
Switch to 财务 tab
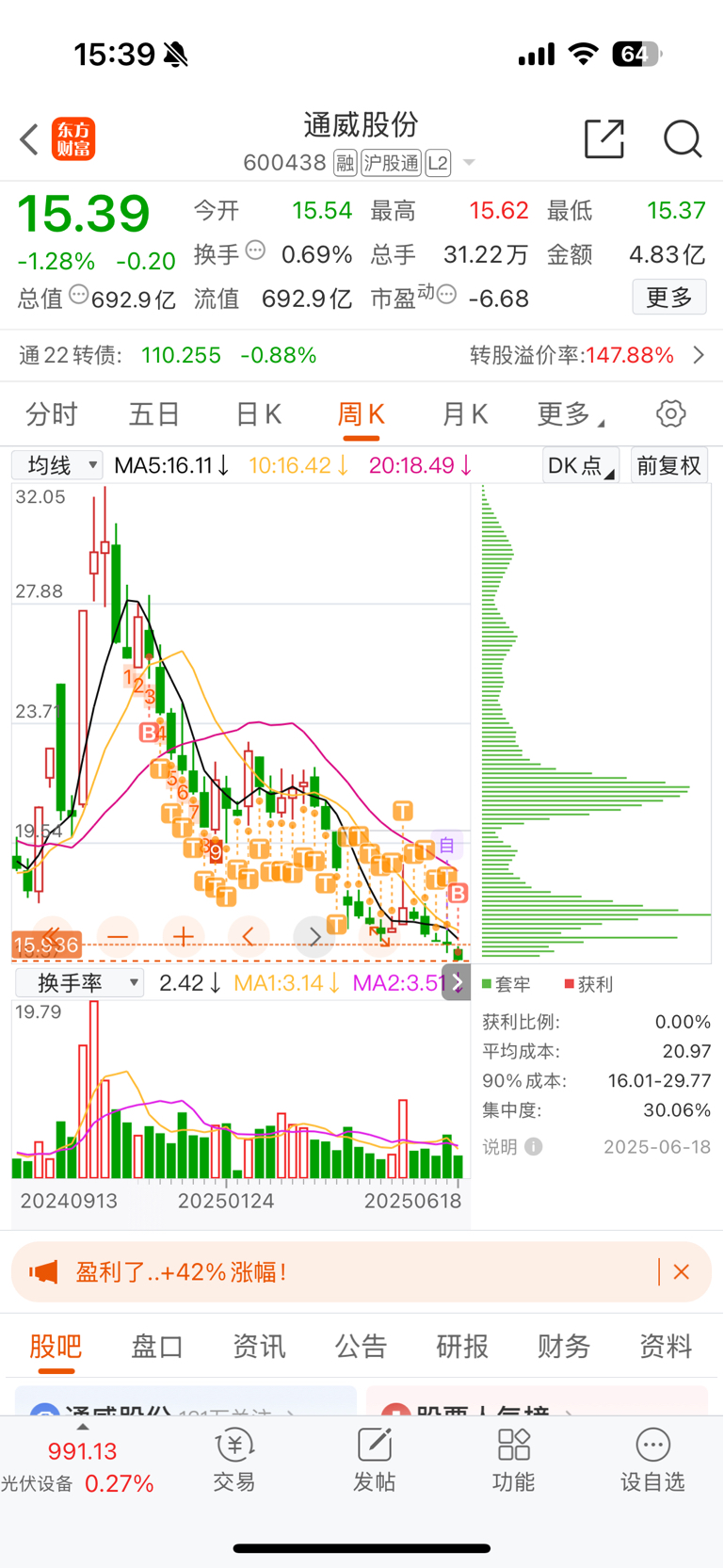coord(564,1347)
